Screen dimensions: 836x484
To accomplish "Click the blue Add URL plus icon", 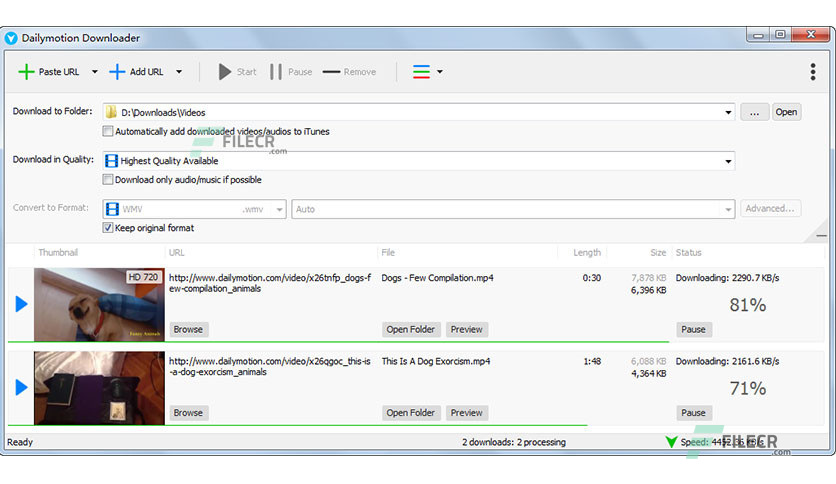I will pos(117,71).
